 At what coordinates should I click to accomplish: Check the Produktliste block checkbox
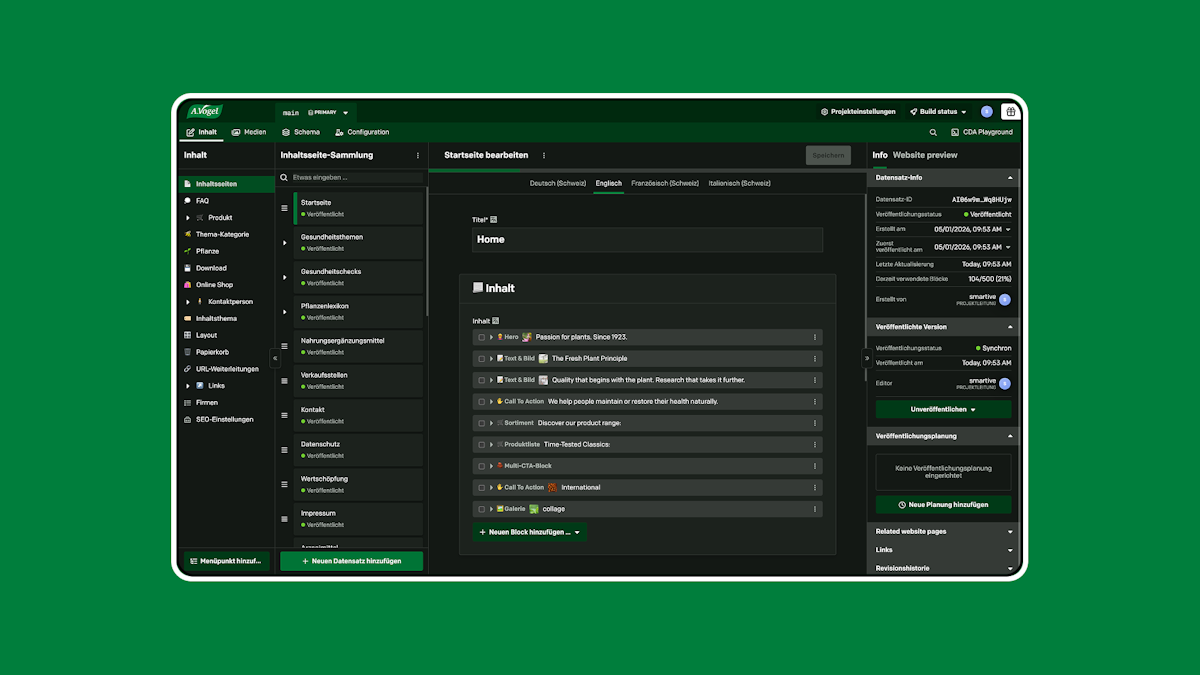click(482, 444)
